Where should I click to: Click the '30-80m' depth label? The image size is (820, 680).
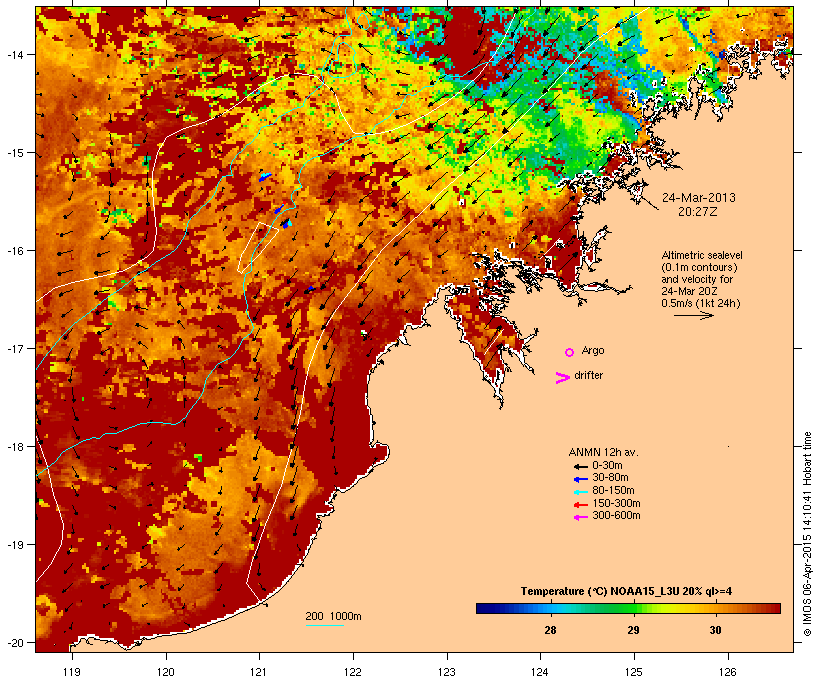coord(610,478)
